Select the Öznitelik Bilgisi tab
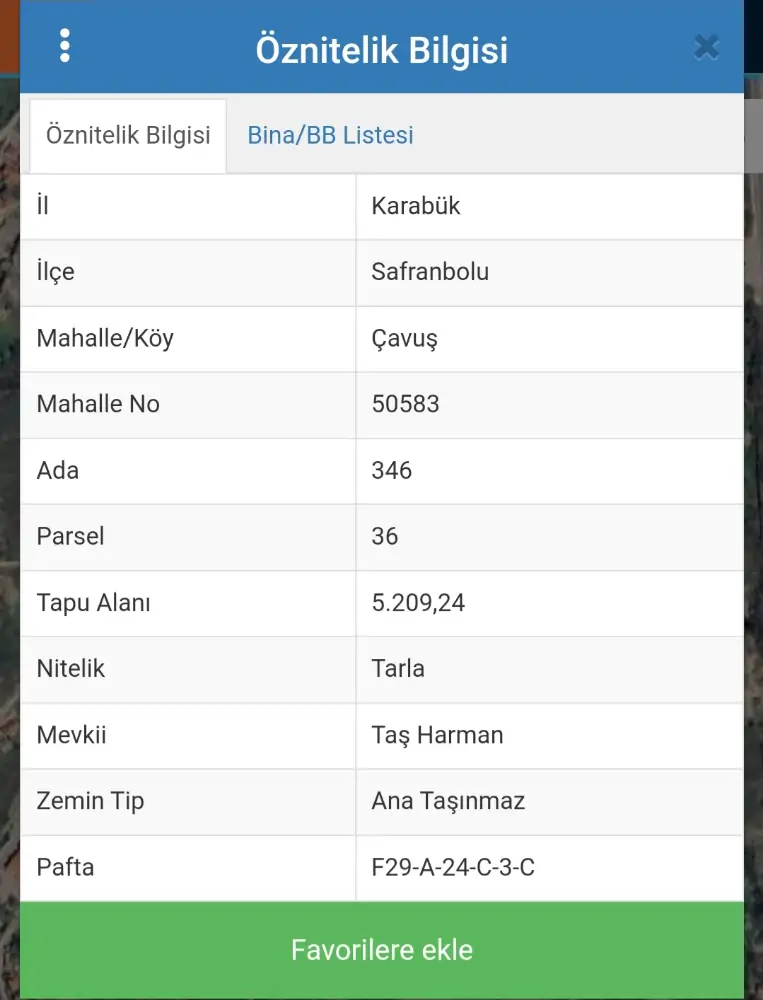Viewport: 763px width, 1000px height. tap(128, 135)
